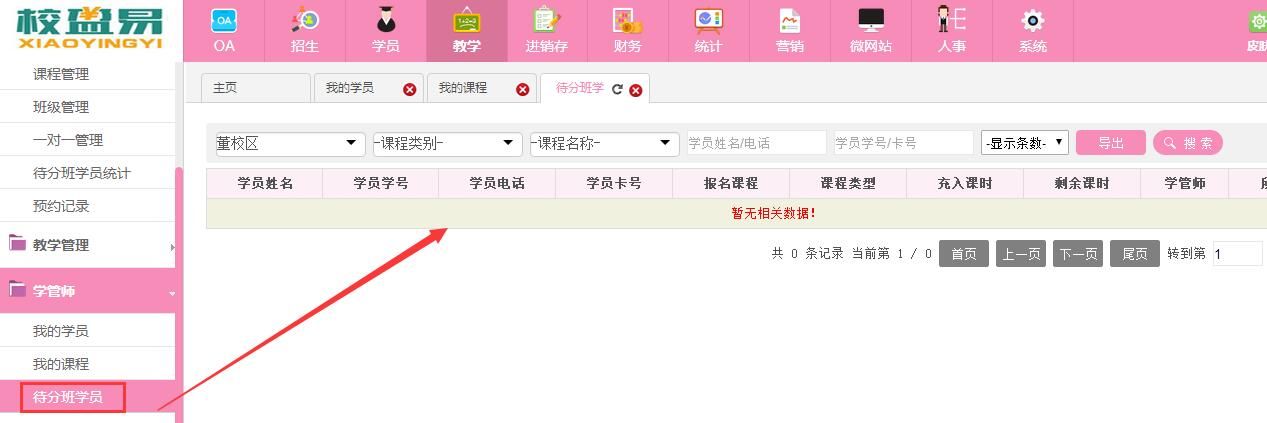Open the 学员 student module
The width and height of the screenshot is (1267, 423).
pos(385,30)
